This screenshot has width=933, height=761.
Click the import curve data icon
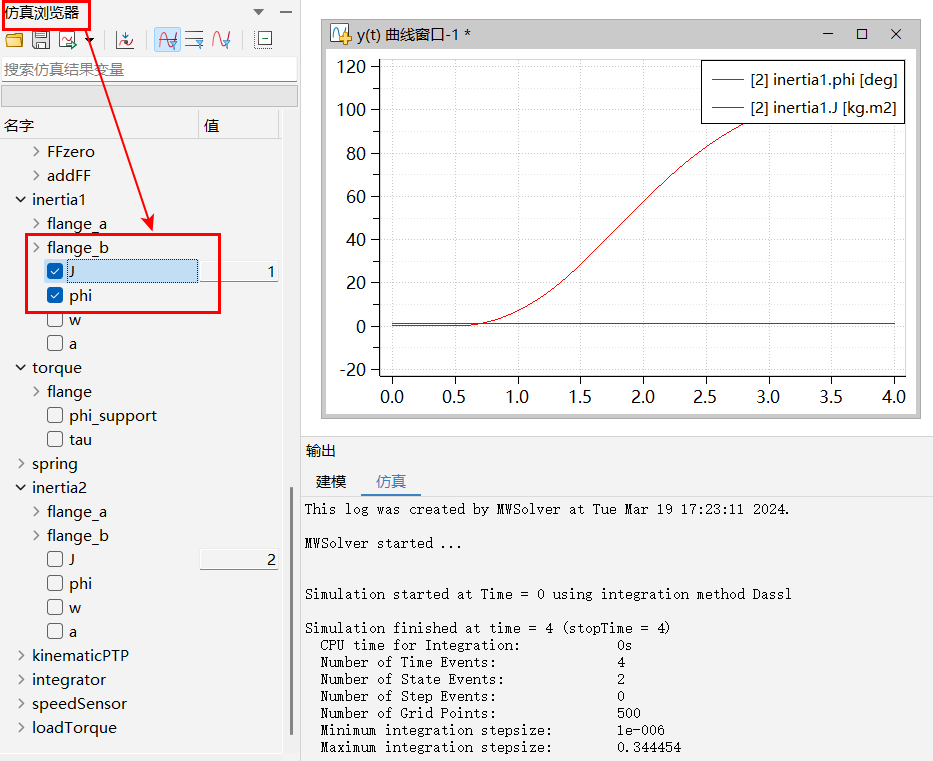click(125, 40)
